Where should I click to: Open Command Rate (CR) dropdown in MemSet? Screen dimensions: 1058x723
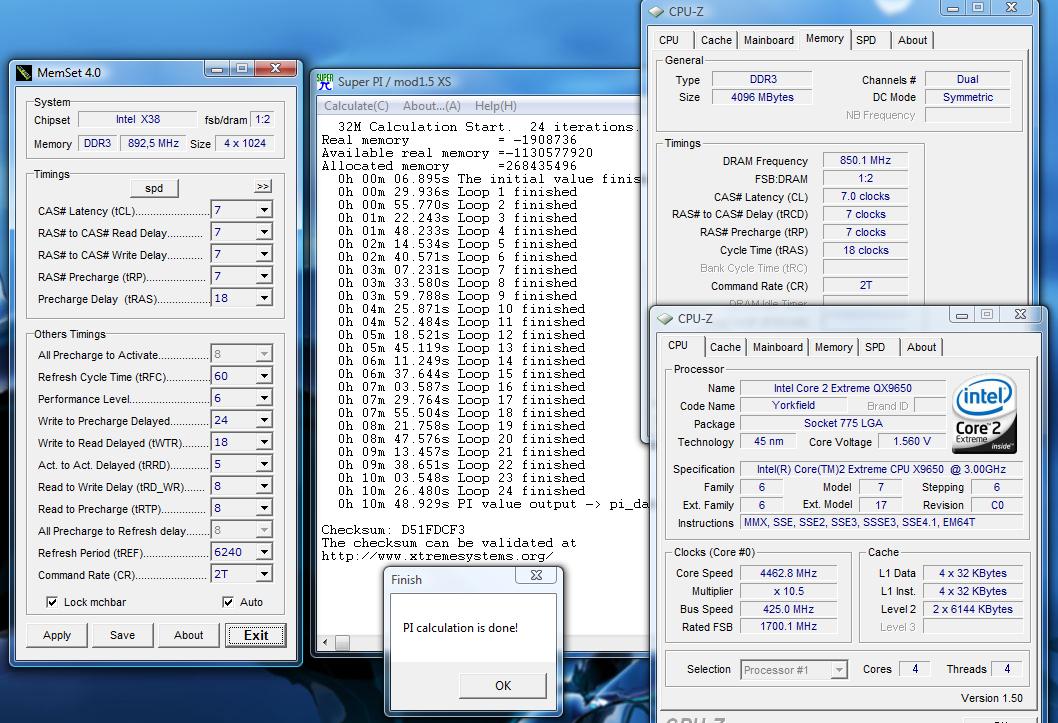(264, 574)
